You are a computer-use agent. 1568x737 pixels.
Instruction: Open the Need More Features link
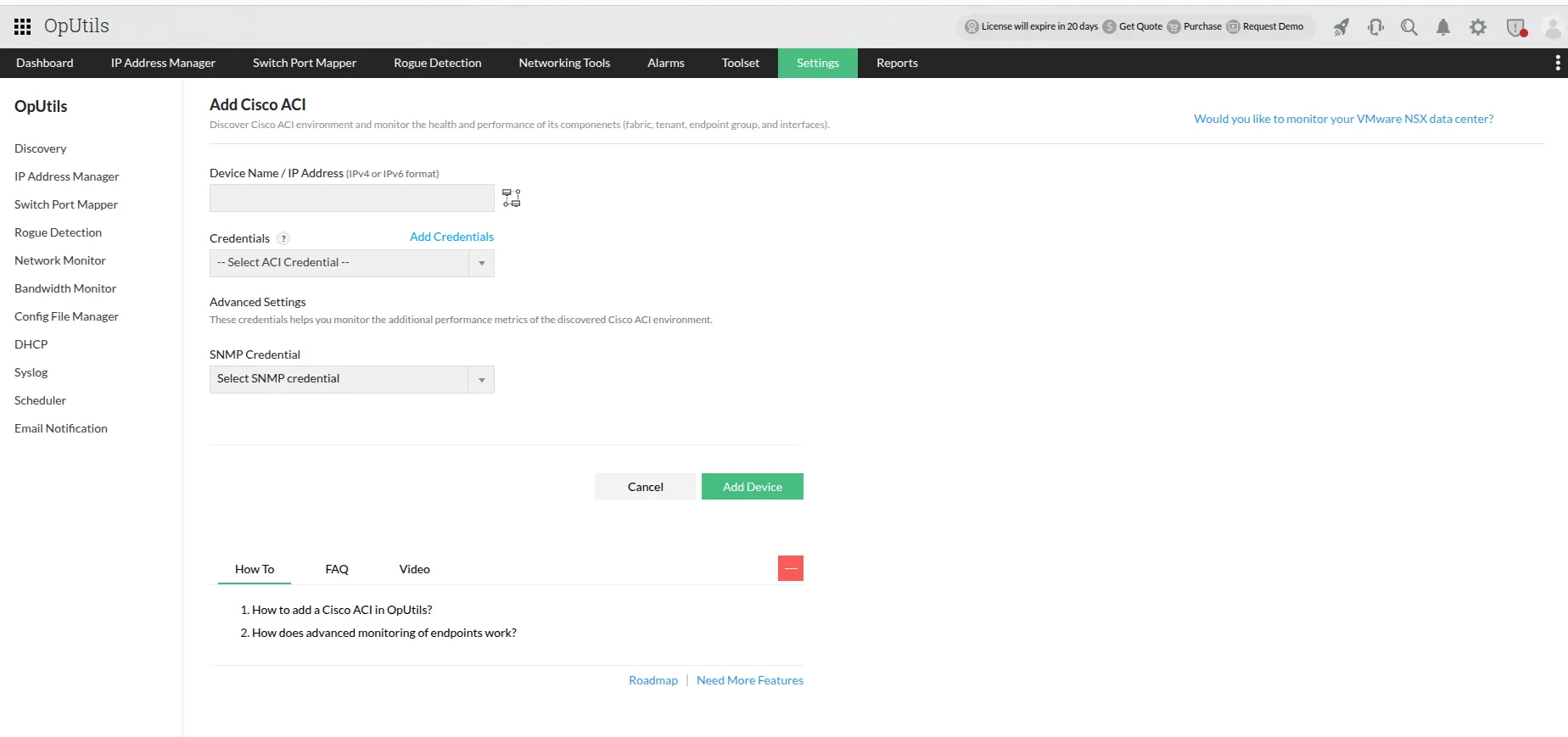[x=750, y=680]
